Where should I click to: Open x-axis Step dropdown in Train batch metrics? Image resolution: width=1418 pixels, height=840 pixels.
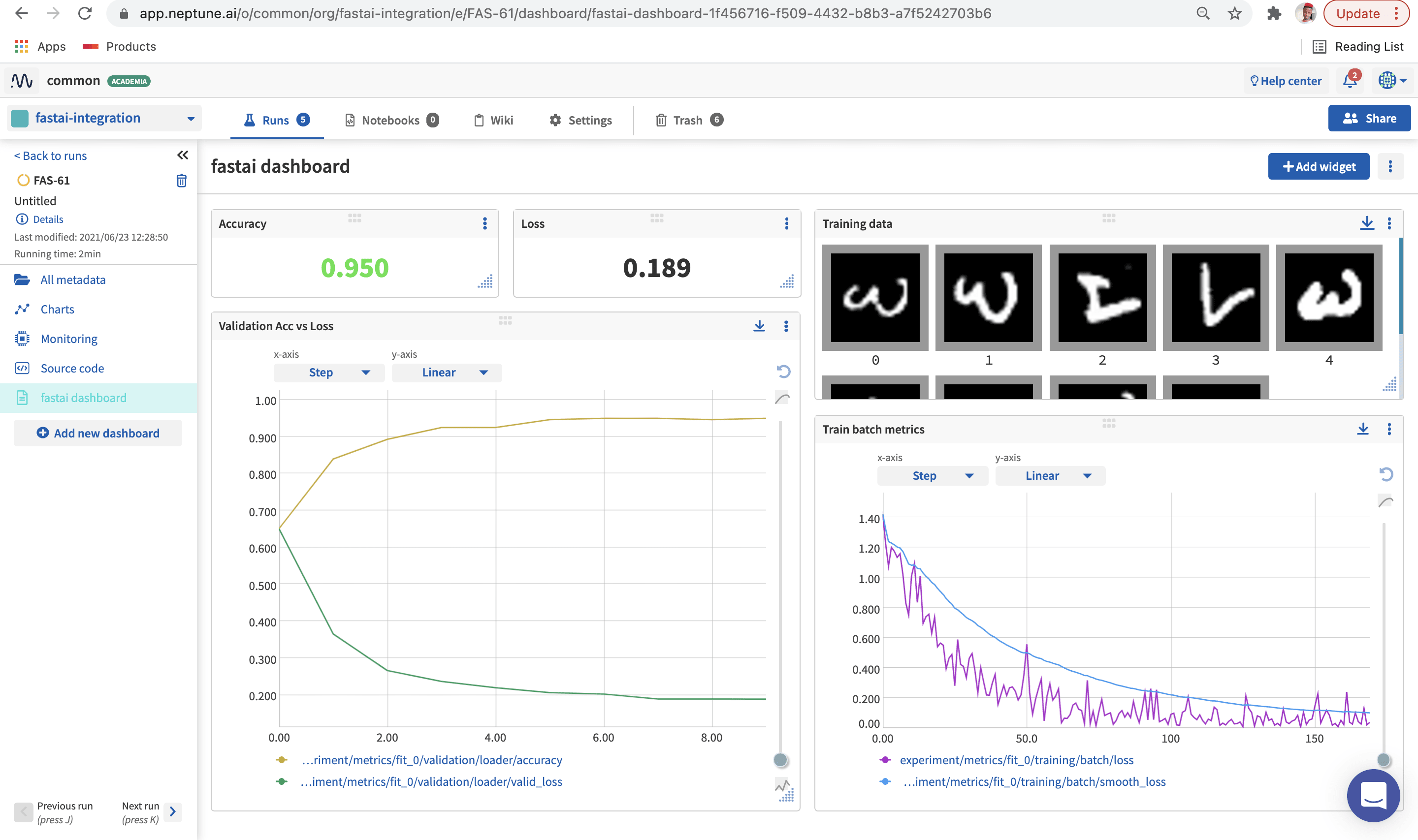(933, 475)
